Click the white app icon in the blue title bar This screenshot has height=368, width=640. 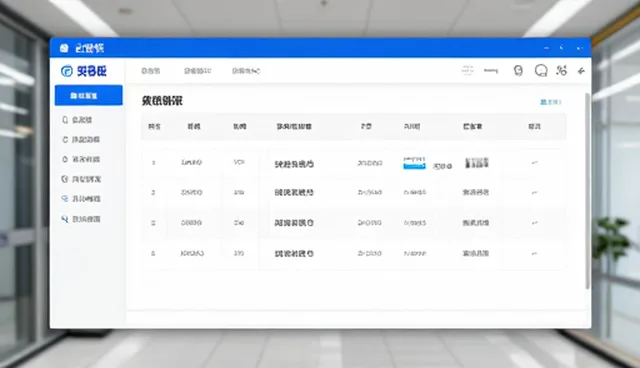pos(64,48)
